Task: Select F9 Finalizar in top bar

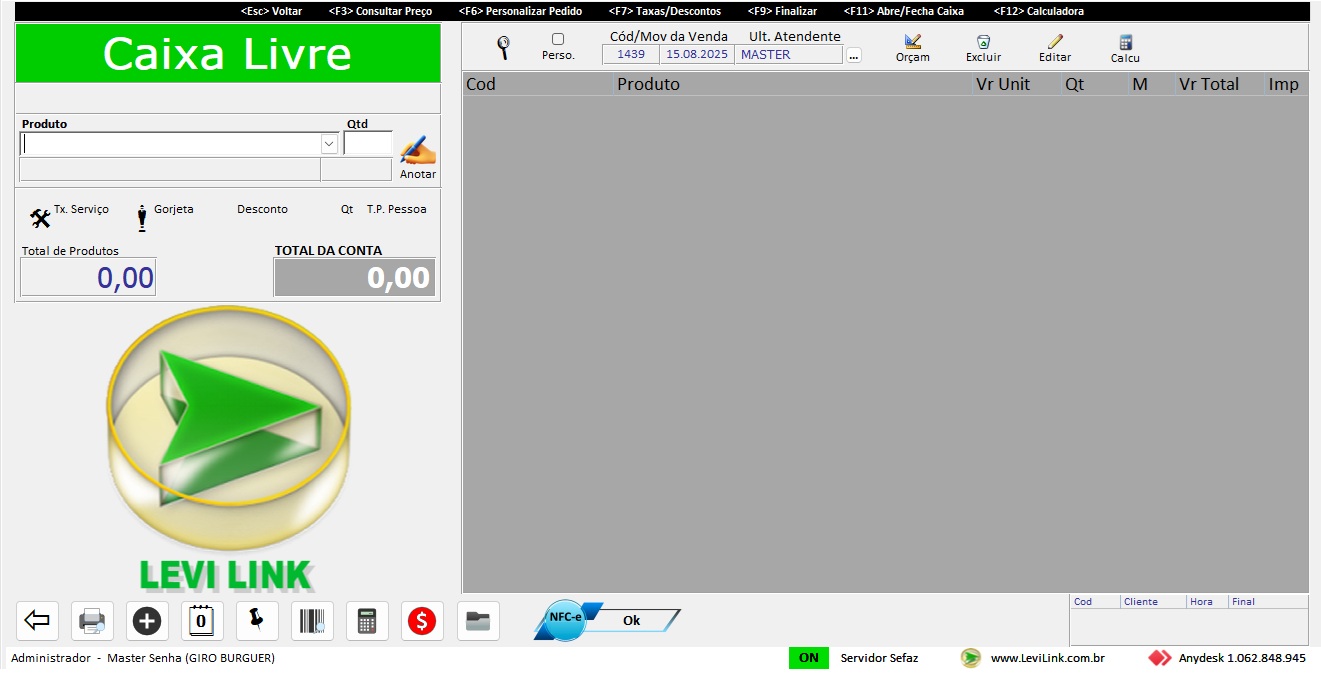Action: (782, 11)
